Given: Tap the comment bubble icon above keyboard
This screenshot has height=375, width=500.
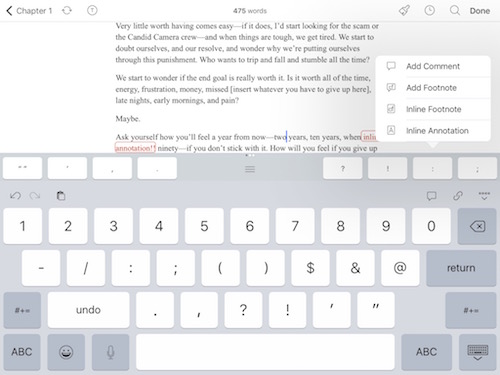Looking at the screenshot, I should (x=432, y=196).
